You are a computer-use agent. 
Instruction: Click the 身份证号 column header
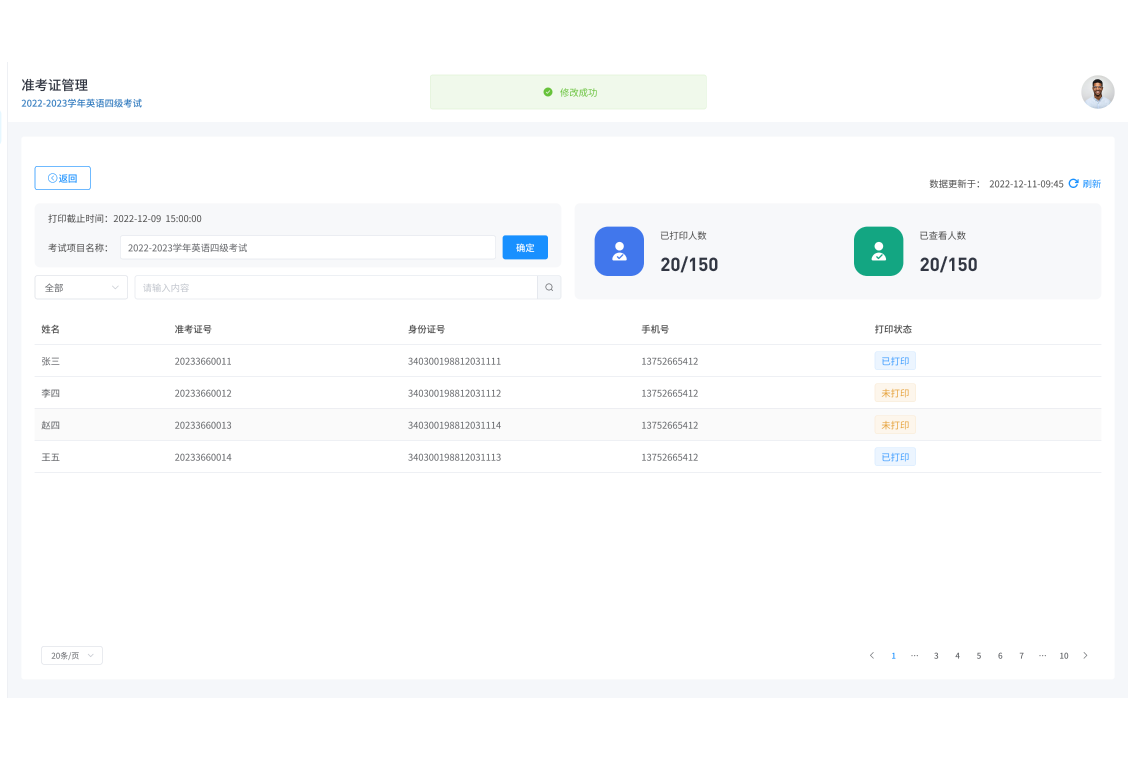coord(426,329)
